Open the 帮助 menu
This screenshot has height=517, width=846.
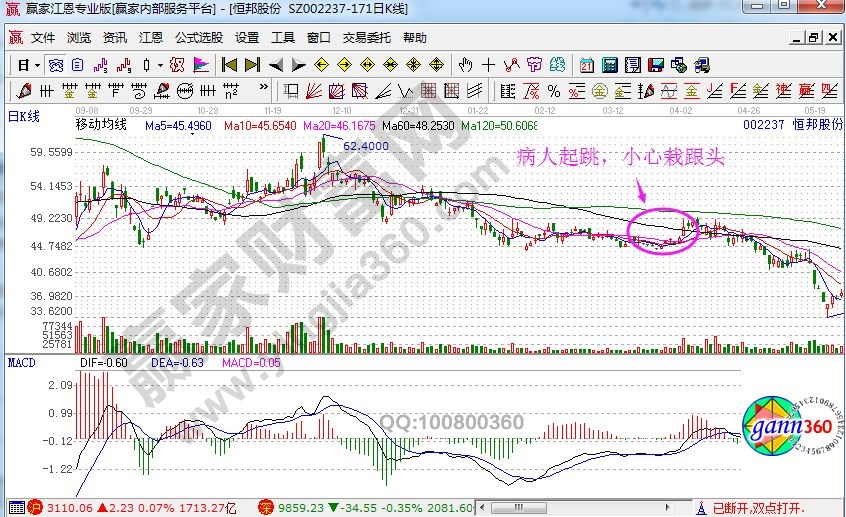[x=414, y=38]
